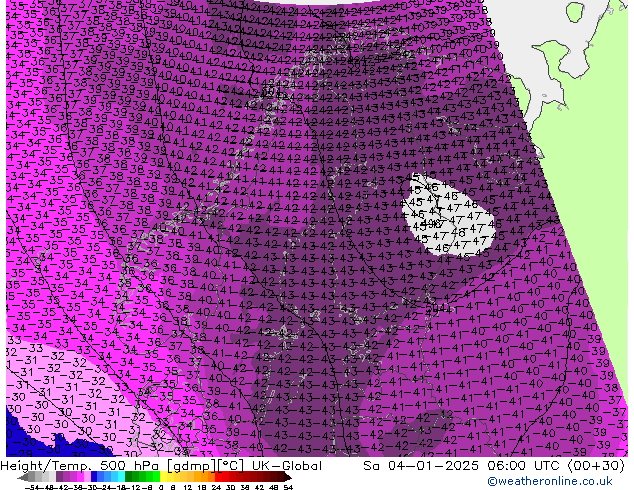Open the weatheronline.co.uk copyright link
This screenshot has height=490, width=634.
pos(549,481)
